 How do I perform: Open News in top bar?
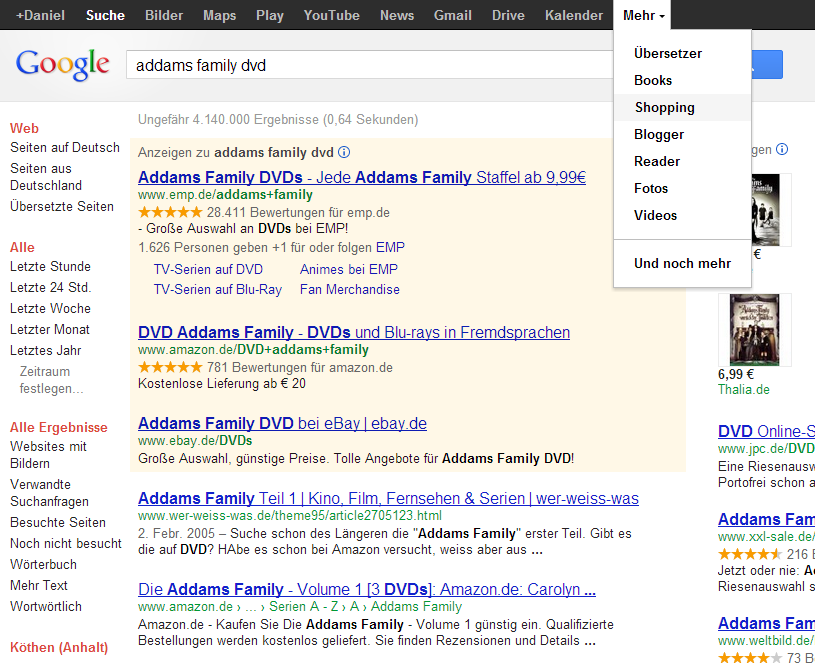click(x=397, y=16)
